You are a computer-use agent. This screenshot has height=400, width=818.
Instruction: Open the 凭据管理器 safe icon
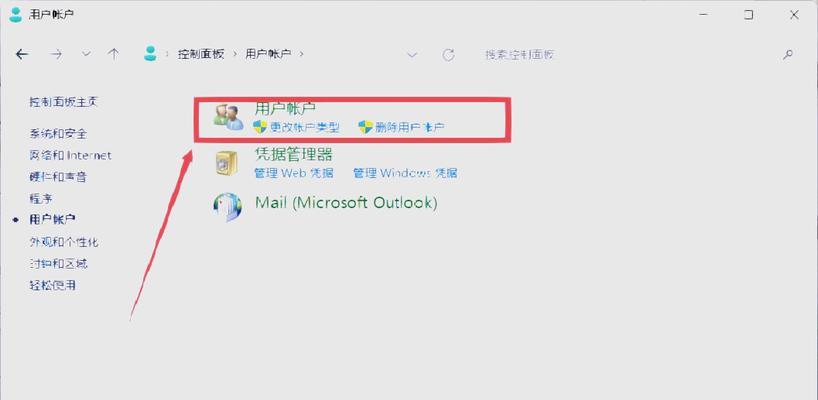(x=226, y=163)
